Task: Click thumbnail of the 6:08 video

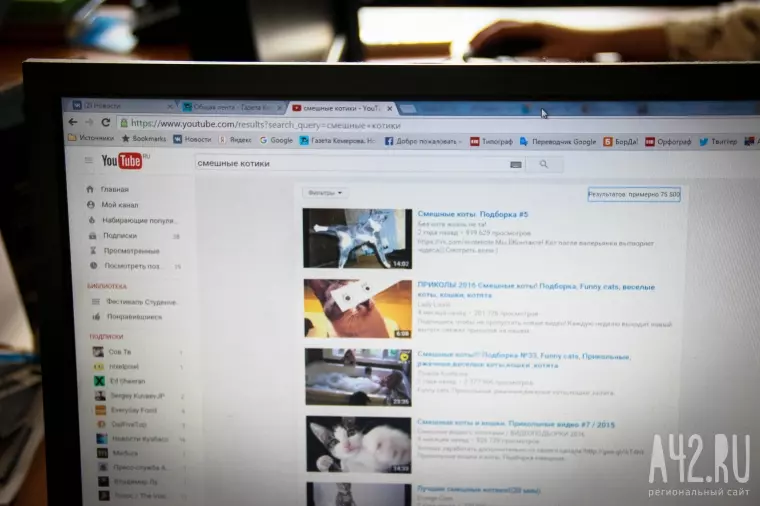Action: (x=358, y=308)
